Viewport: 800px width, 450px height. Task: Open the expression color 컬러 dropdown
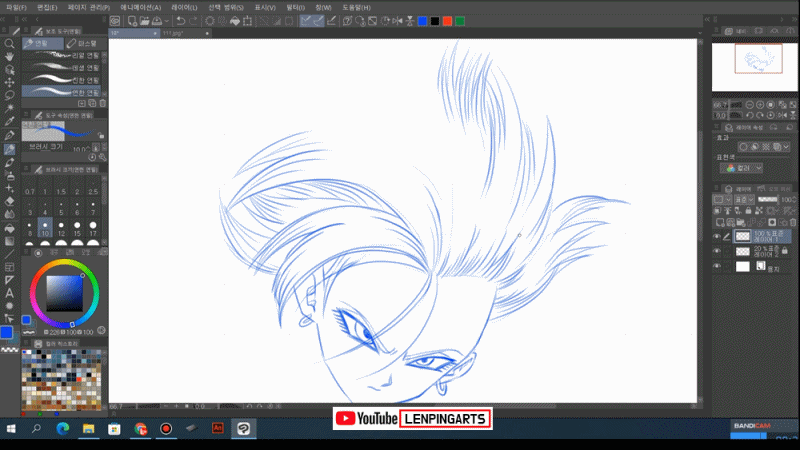[x=741, y=168]
